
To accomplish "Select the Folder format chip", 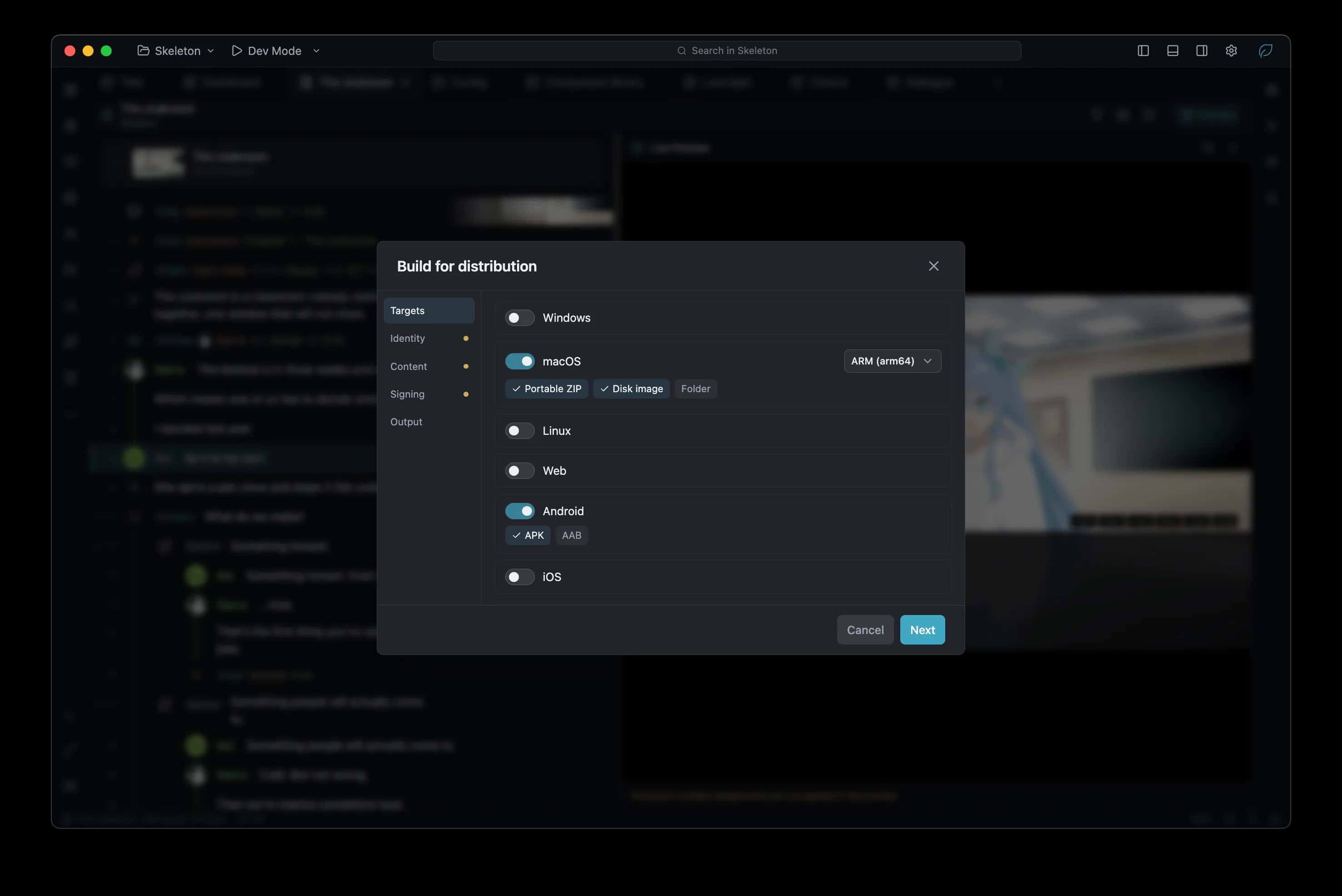I will click(696, 389).
